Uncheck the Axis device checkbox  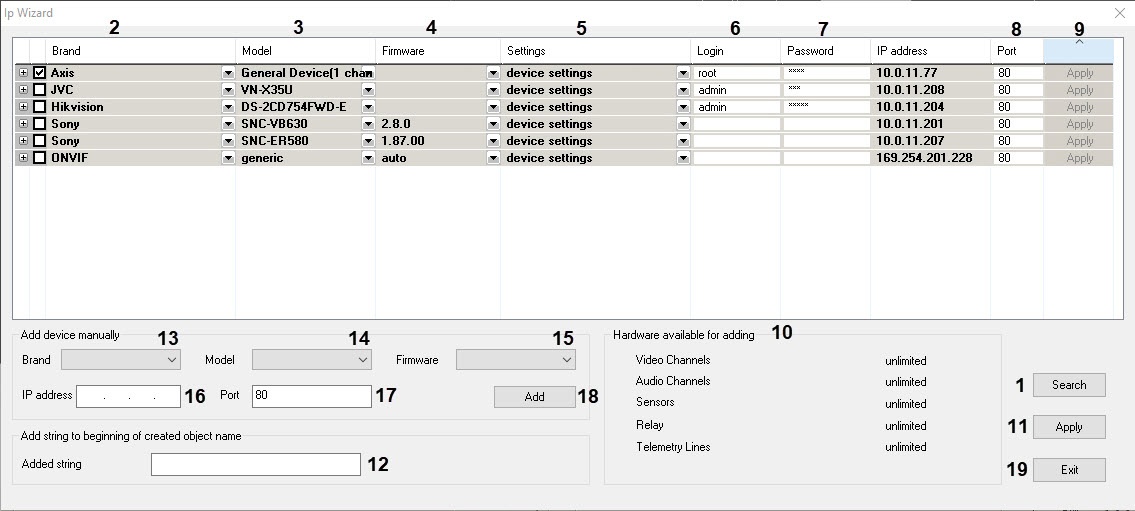40,73
